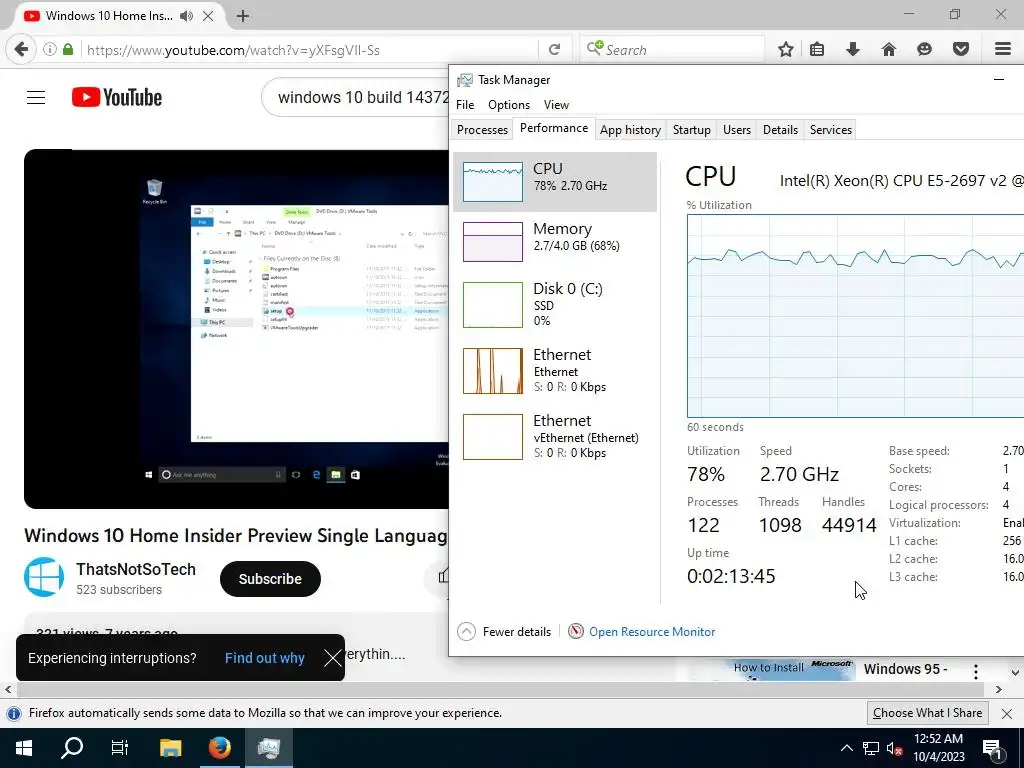
Task: Switch to the Services tab
Action: tap(831, 129)
